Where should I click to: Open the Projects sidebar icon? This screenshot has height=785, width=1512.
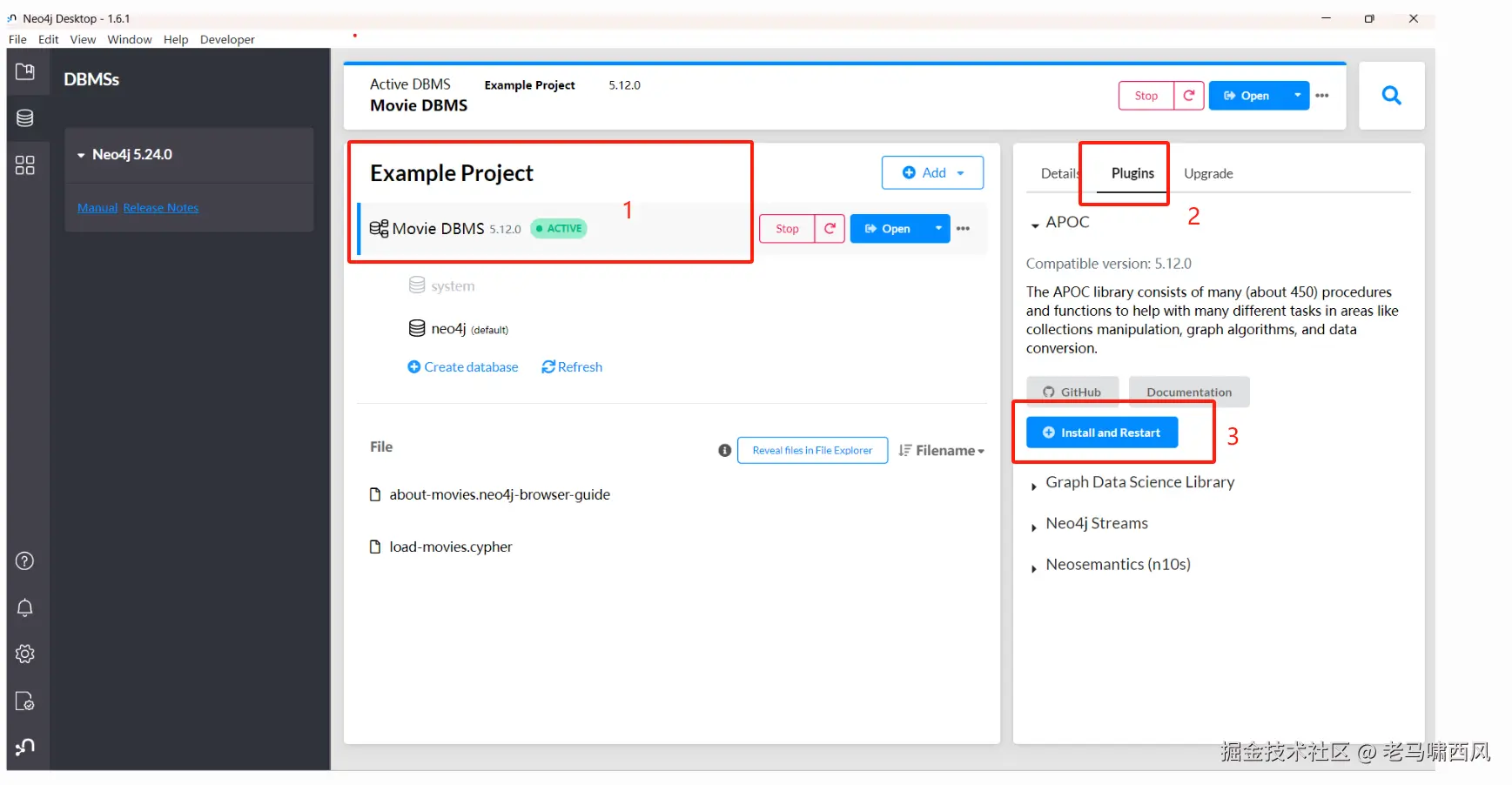25,71
